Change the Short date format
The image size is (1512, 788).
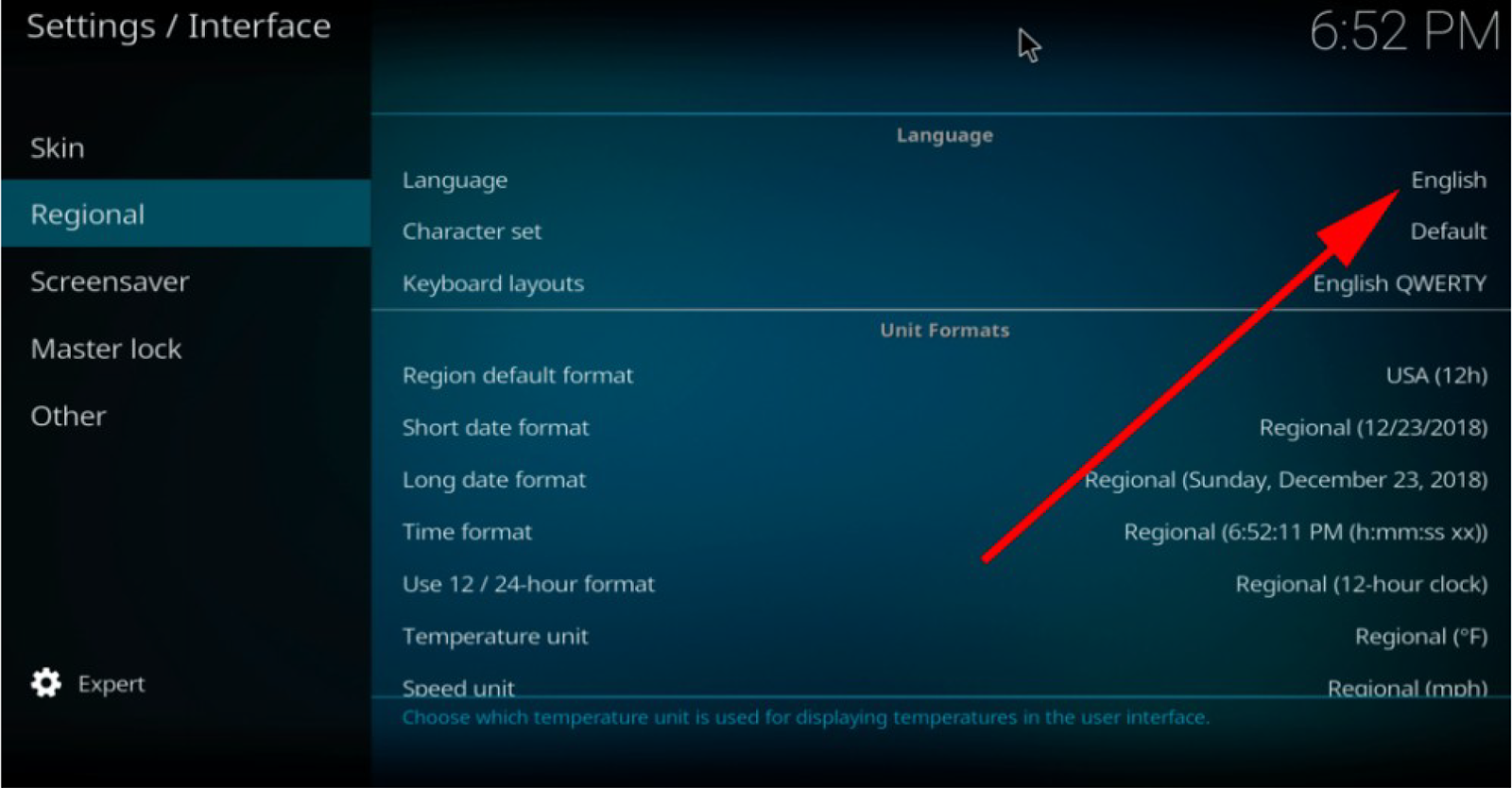point(942,427)
